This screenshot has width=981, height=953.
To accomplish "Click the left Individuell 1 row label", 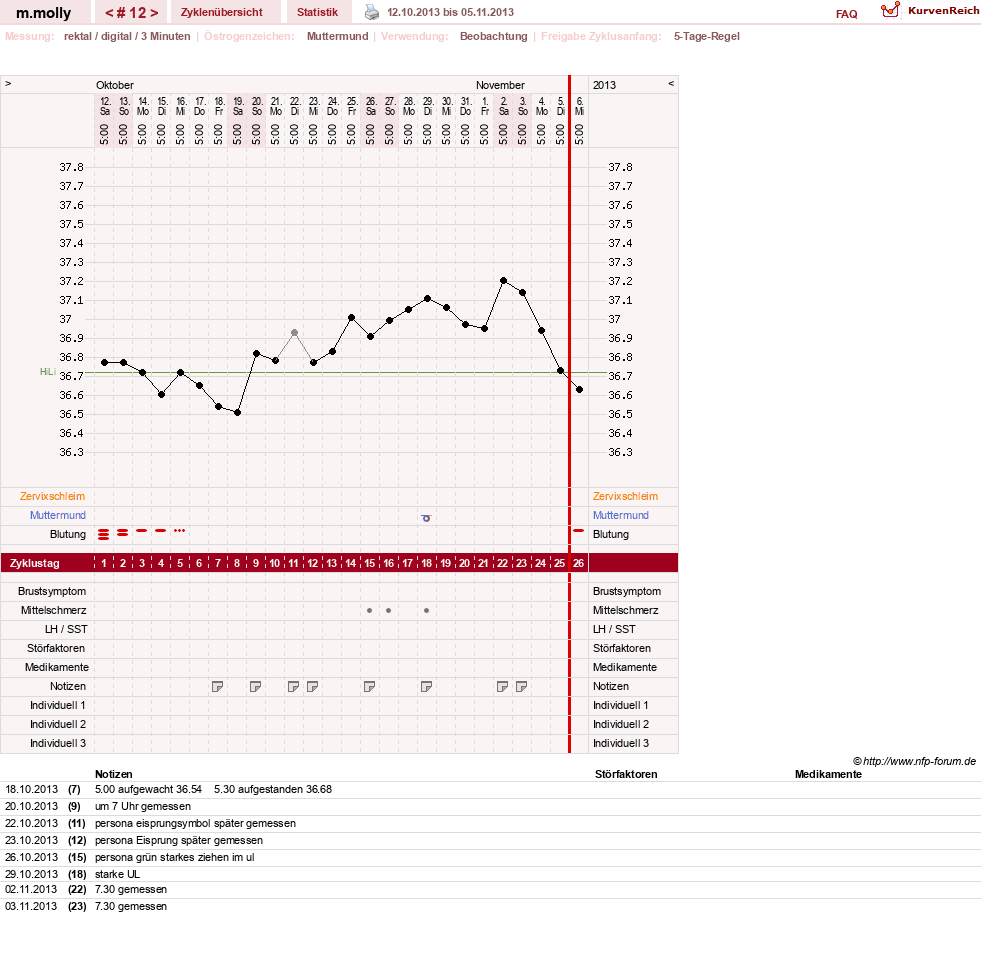I will (x=58, y=705).
